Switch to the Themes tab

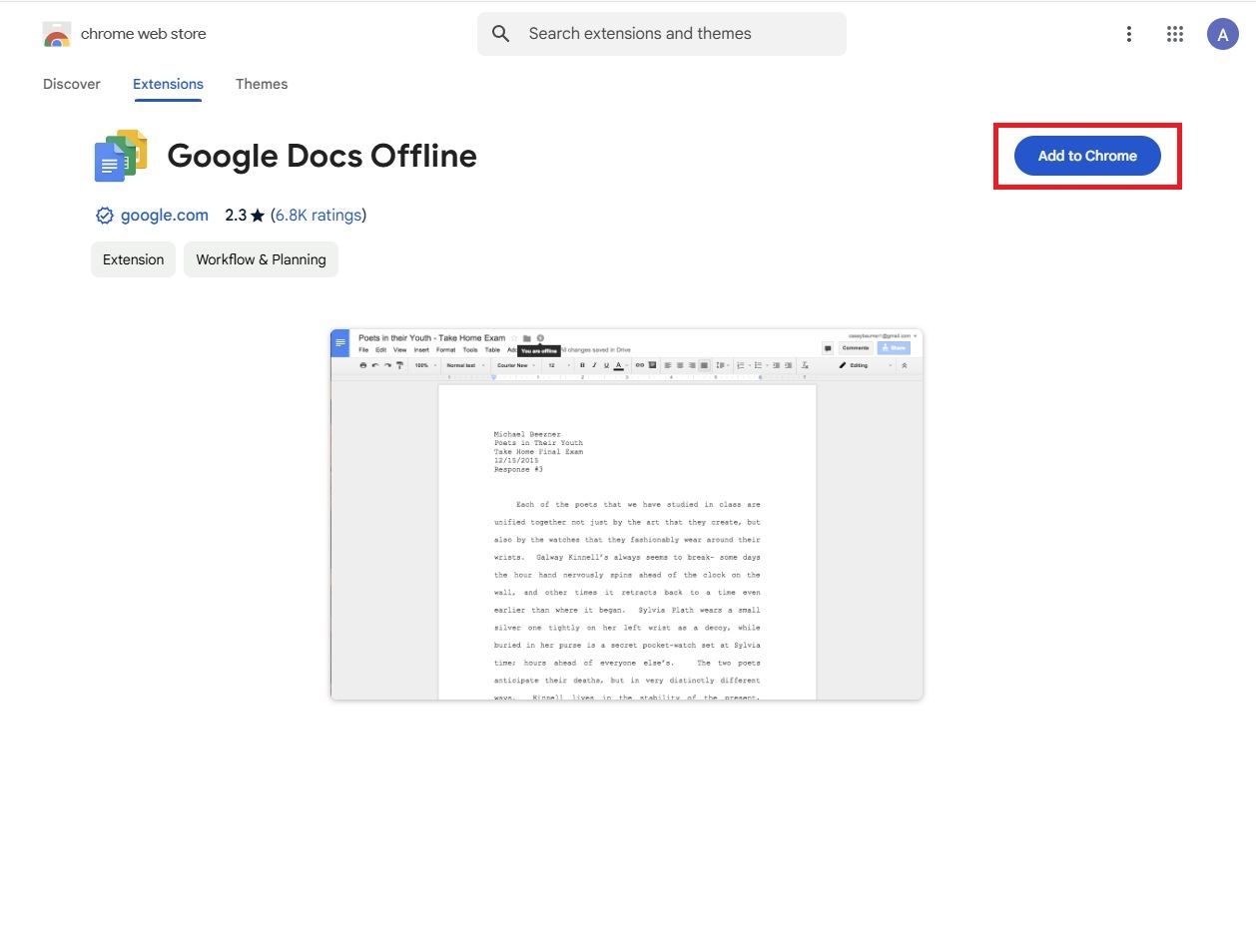point(262,84)
